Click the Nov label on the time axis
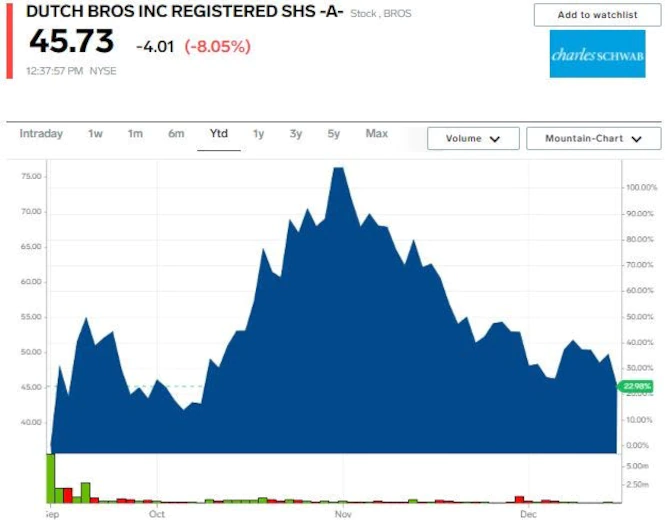 tap(343, 514)
